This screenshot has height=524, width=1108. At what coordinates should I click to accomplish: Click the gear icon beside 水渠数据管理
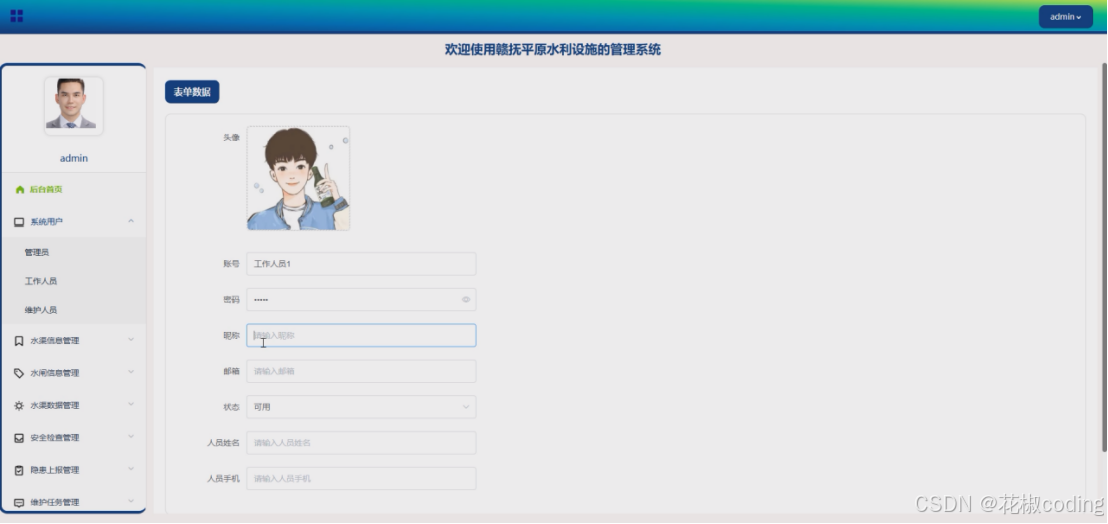(x=19, y=406)
